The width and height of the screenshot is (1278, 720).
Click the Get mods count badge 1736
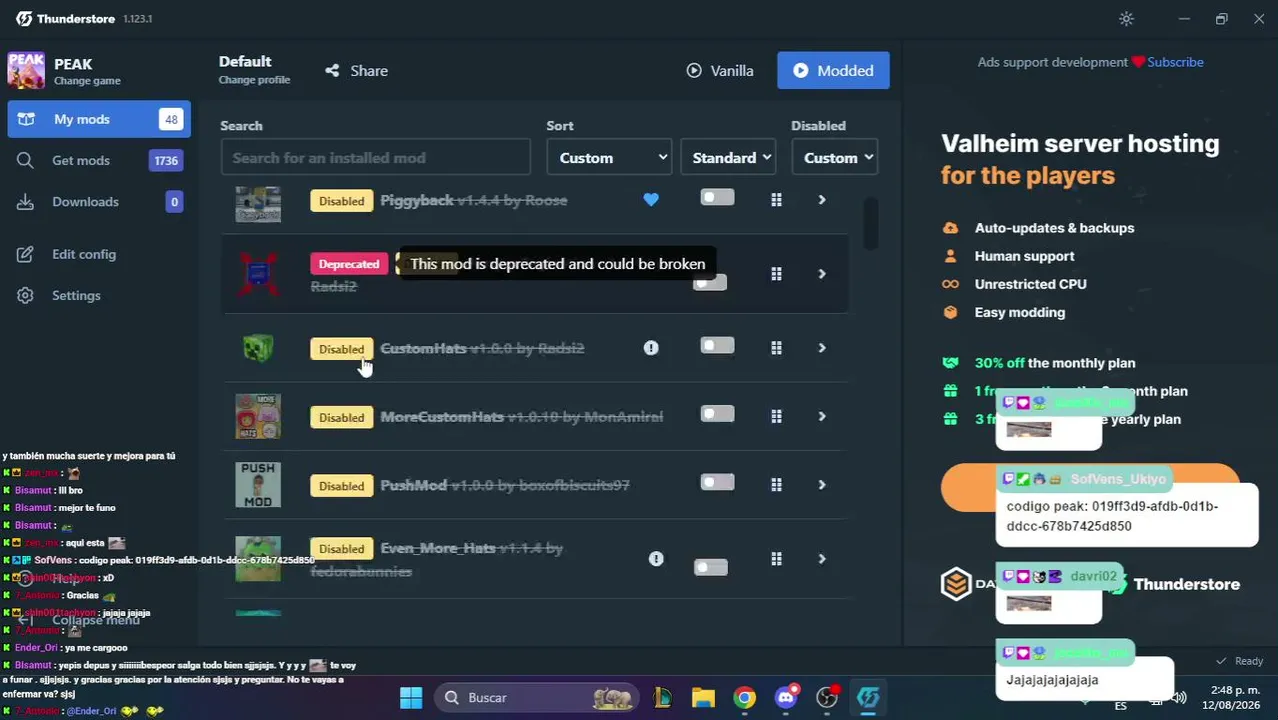[166, 160]
